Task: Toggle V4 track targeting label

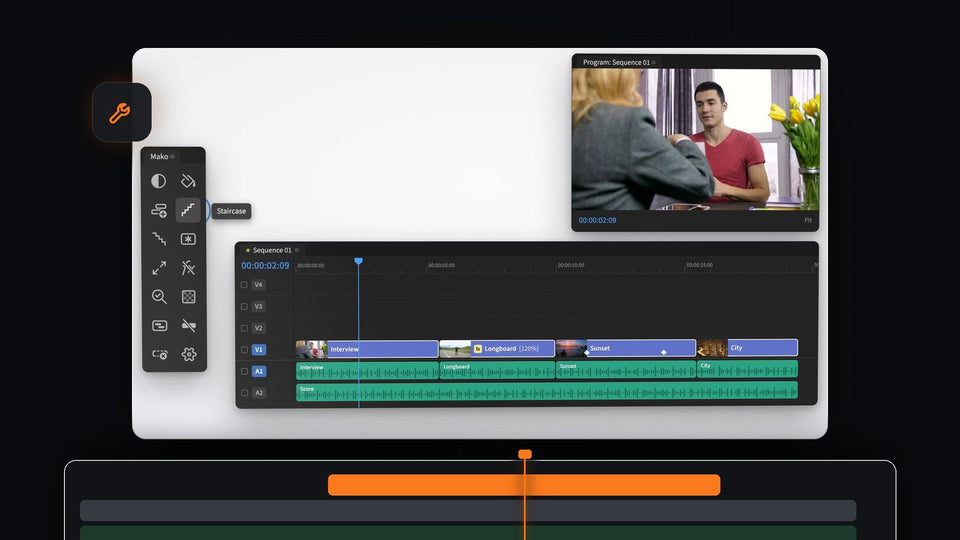Action: tap(258, 285)
